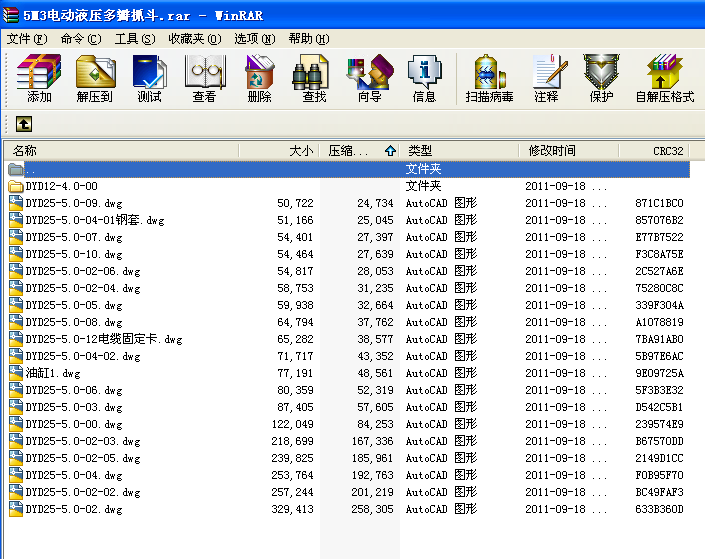Open the 文件(F) menu
705x559 pixels.
27,39
